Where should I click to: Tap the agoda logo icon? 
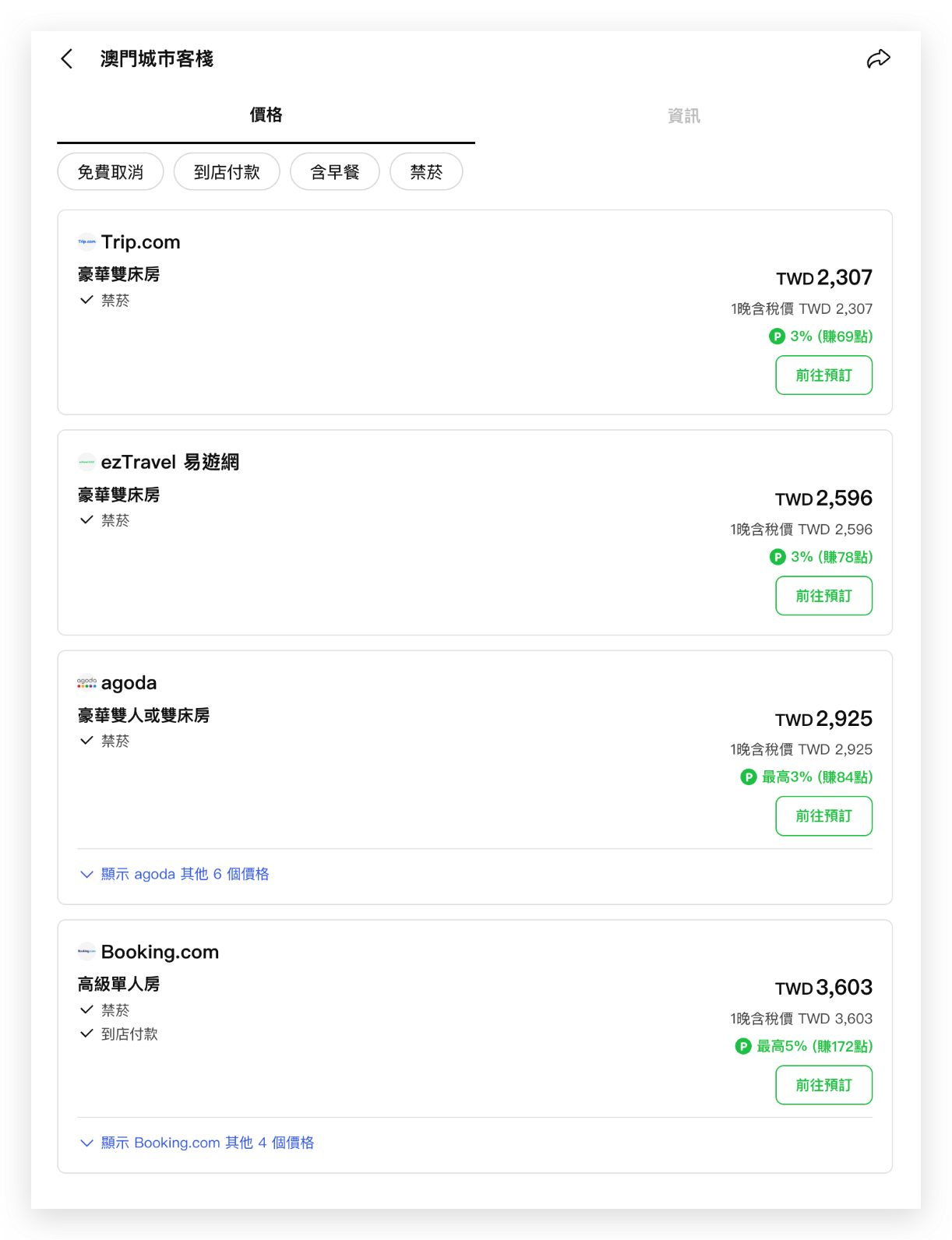86,683
